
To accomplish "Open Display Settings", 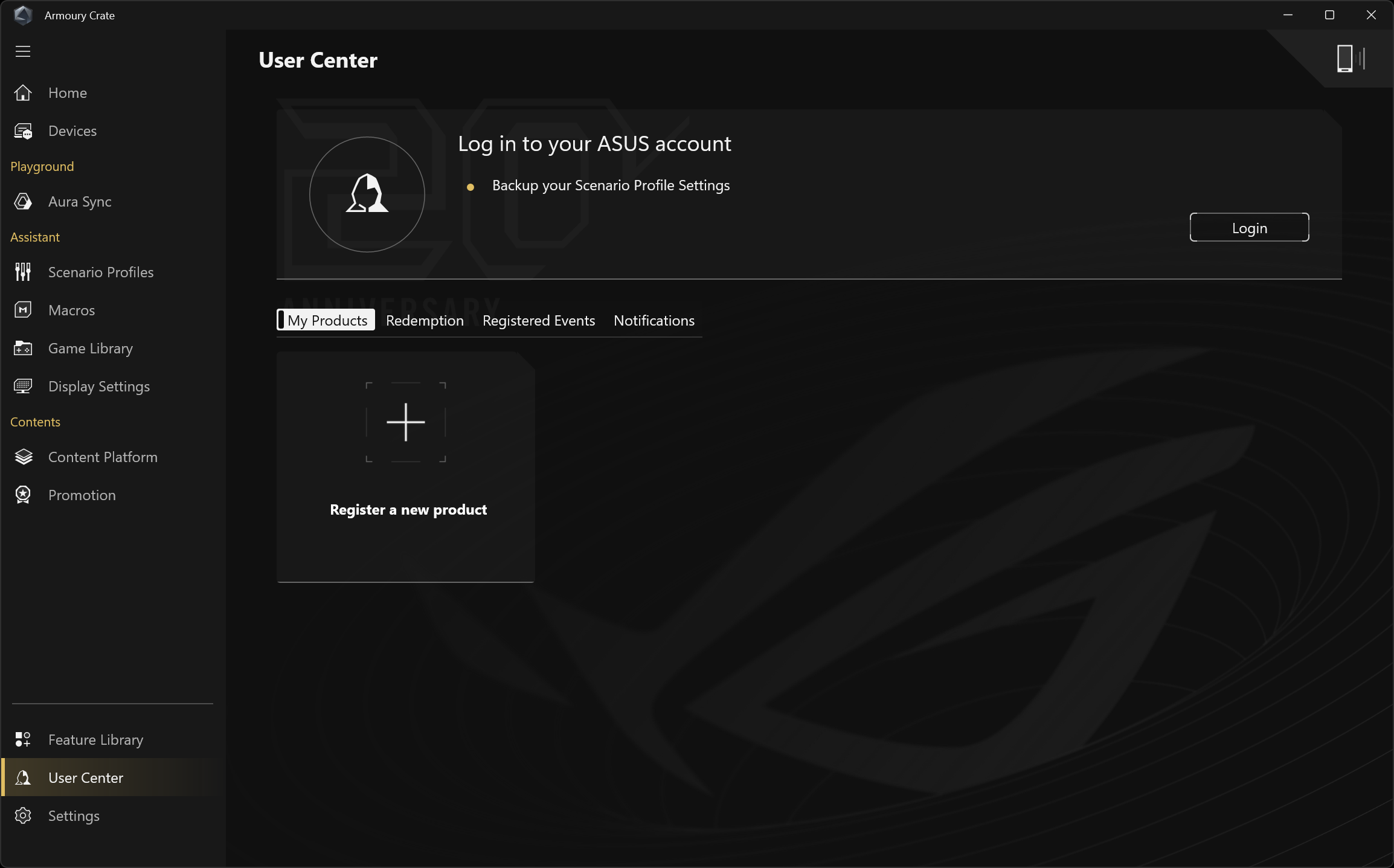I will pos(113,387).
